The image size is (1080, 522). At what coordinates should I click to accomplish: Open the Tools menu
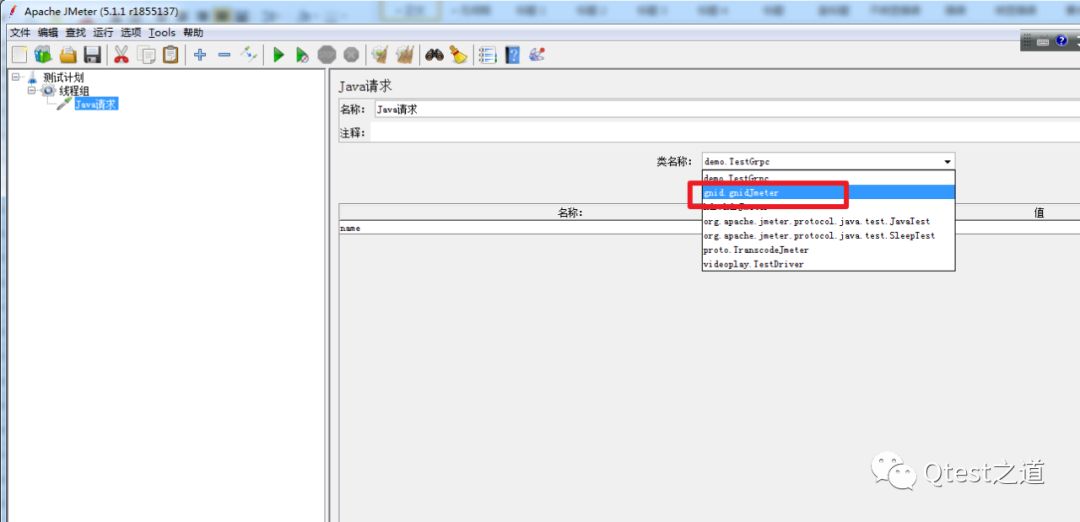click(162, 32)
